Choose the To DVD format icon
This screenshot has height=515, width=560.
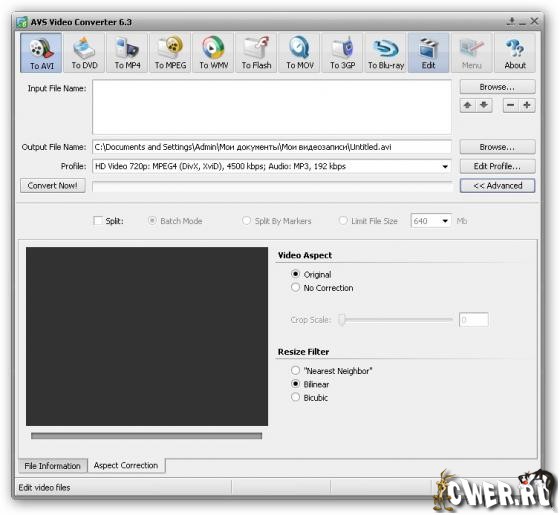click(84, 53)
